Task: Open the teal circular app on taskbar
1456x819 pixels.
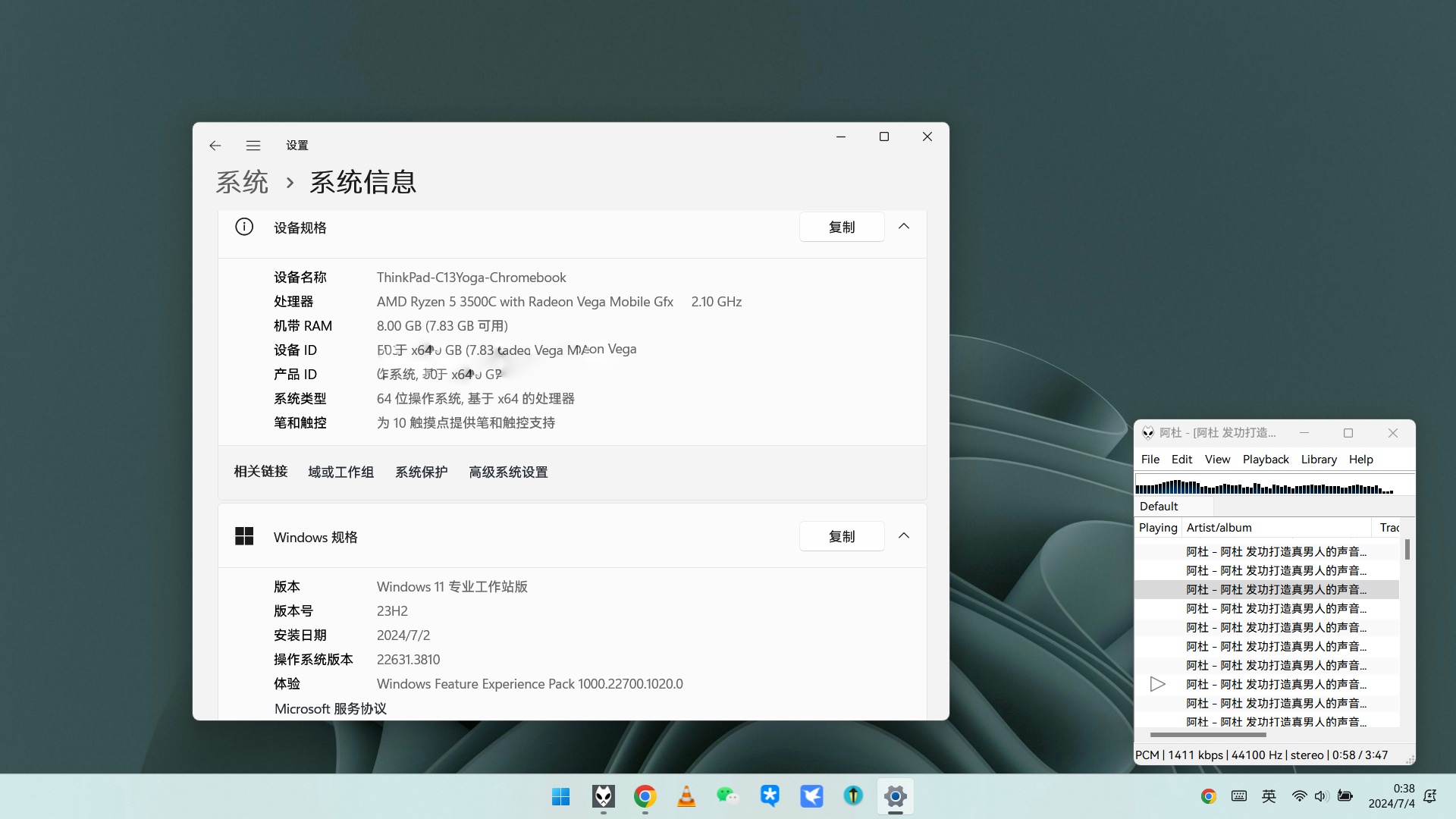Action: tap(853, 796)
